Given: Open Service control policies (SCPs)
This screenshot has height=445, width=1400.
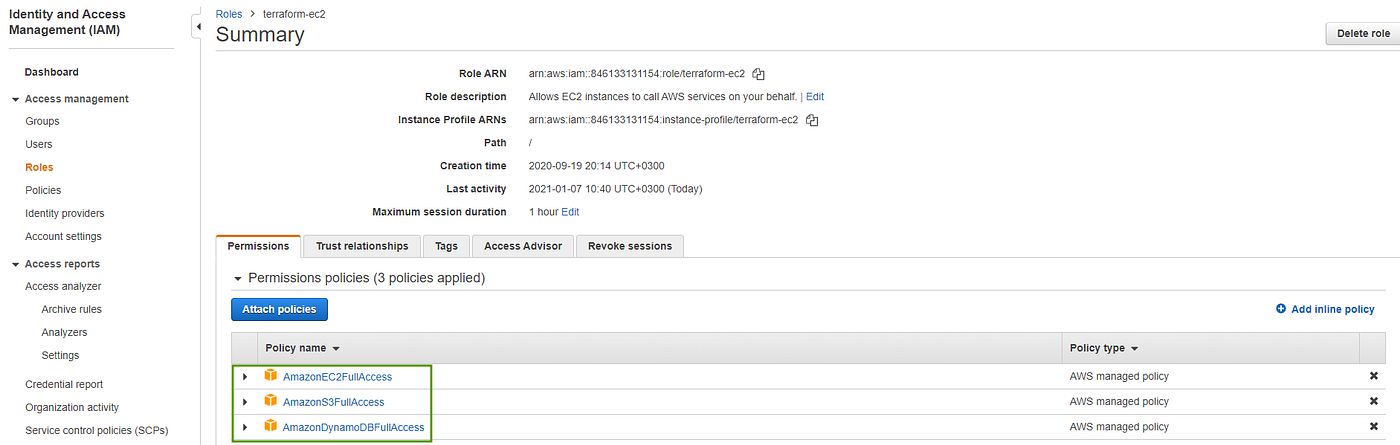Looking at the screenshot, I should [97, 430].
